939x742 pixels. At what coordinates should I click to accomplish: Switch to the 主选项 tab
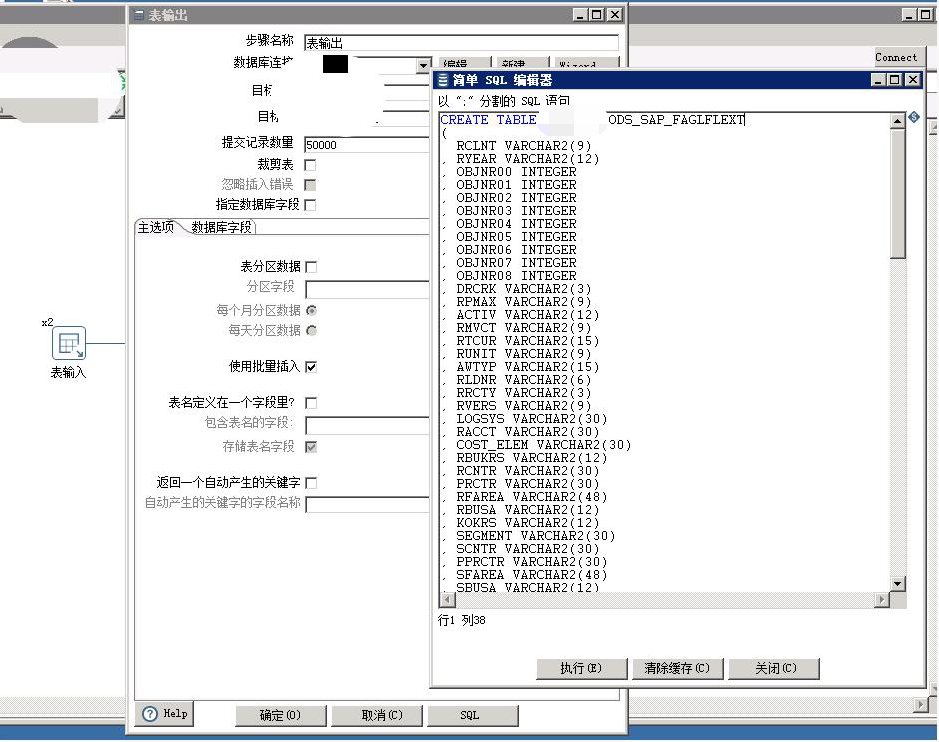pos(156,226)
